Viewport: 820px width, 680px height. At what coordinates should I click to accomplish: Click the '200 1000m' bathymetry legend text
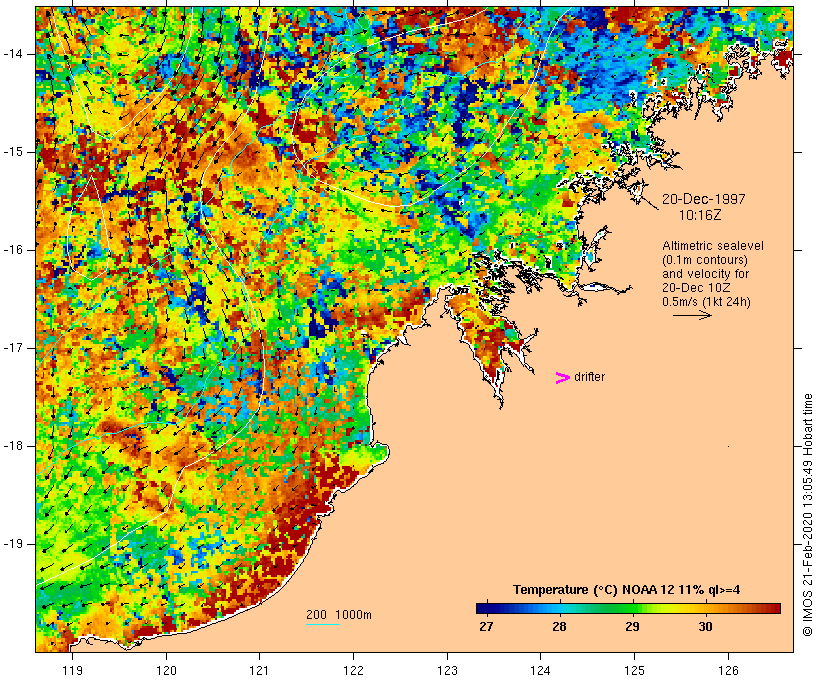point(339,615)
